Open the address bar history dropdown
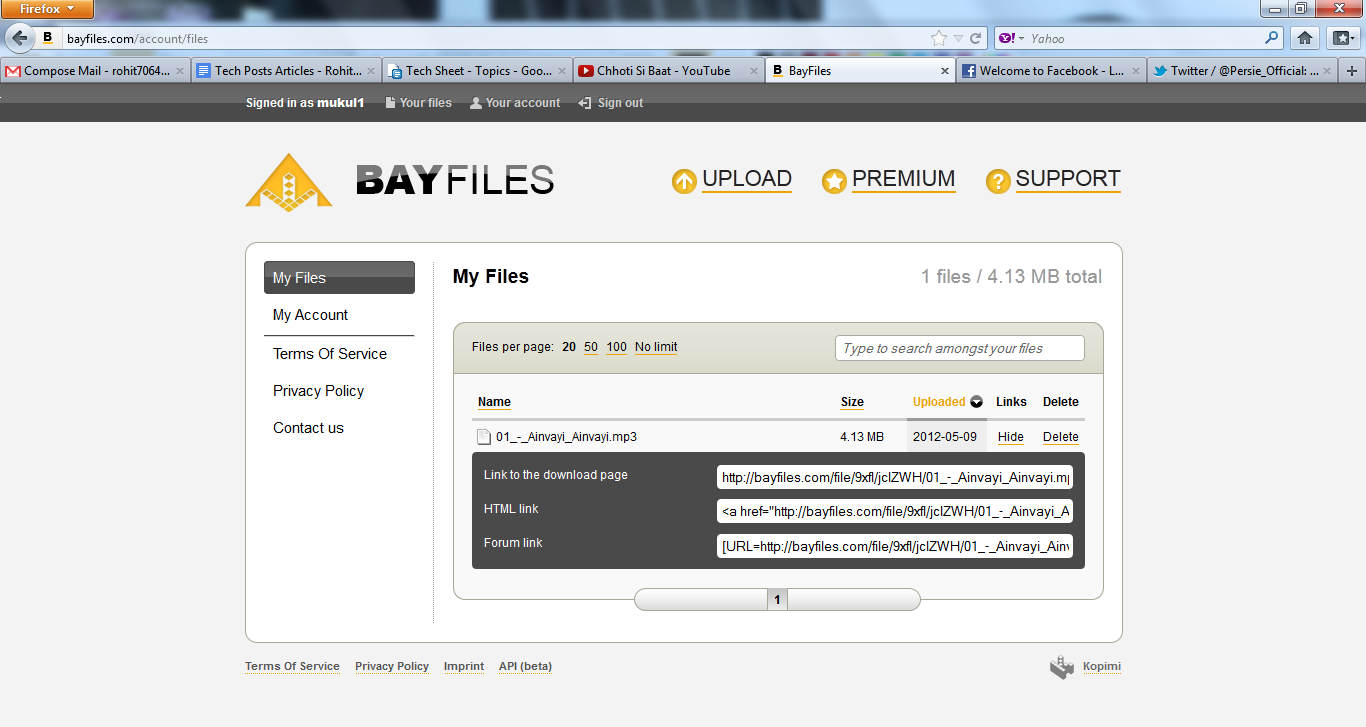Image resolution: width=1366 pixels, height=727 pixels. 958,39
